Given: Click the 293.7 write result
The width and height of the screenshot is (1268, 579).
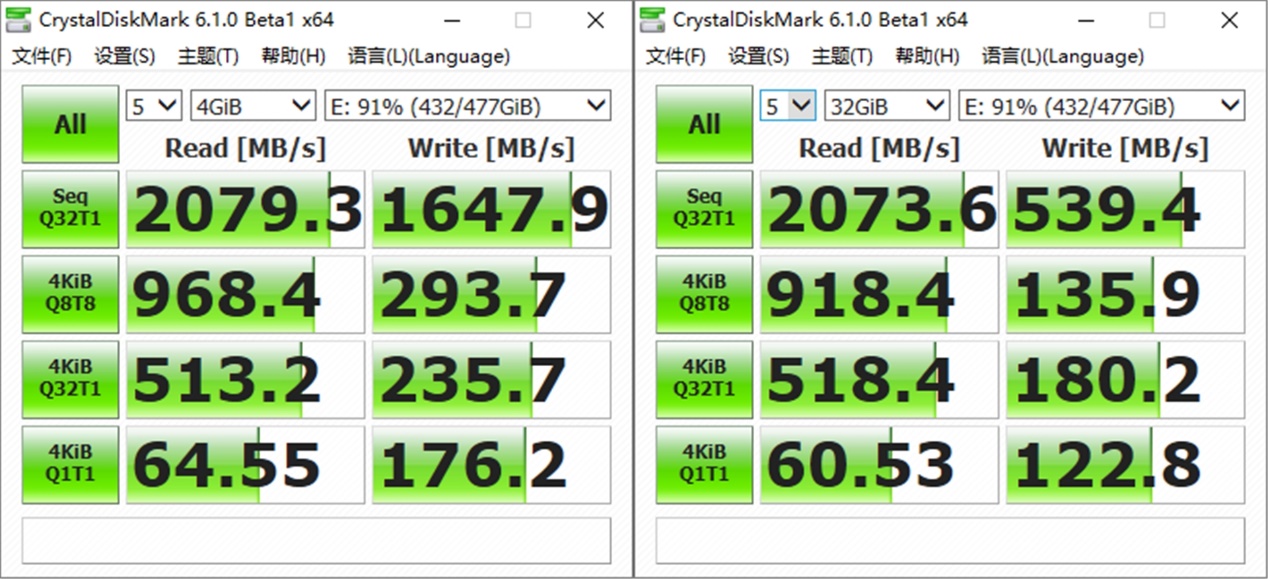Looking at the screenshot, I should (491, 294).
